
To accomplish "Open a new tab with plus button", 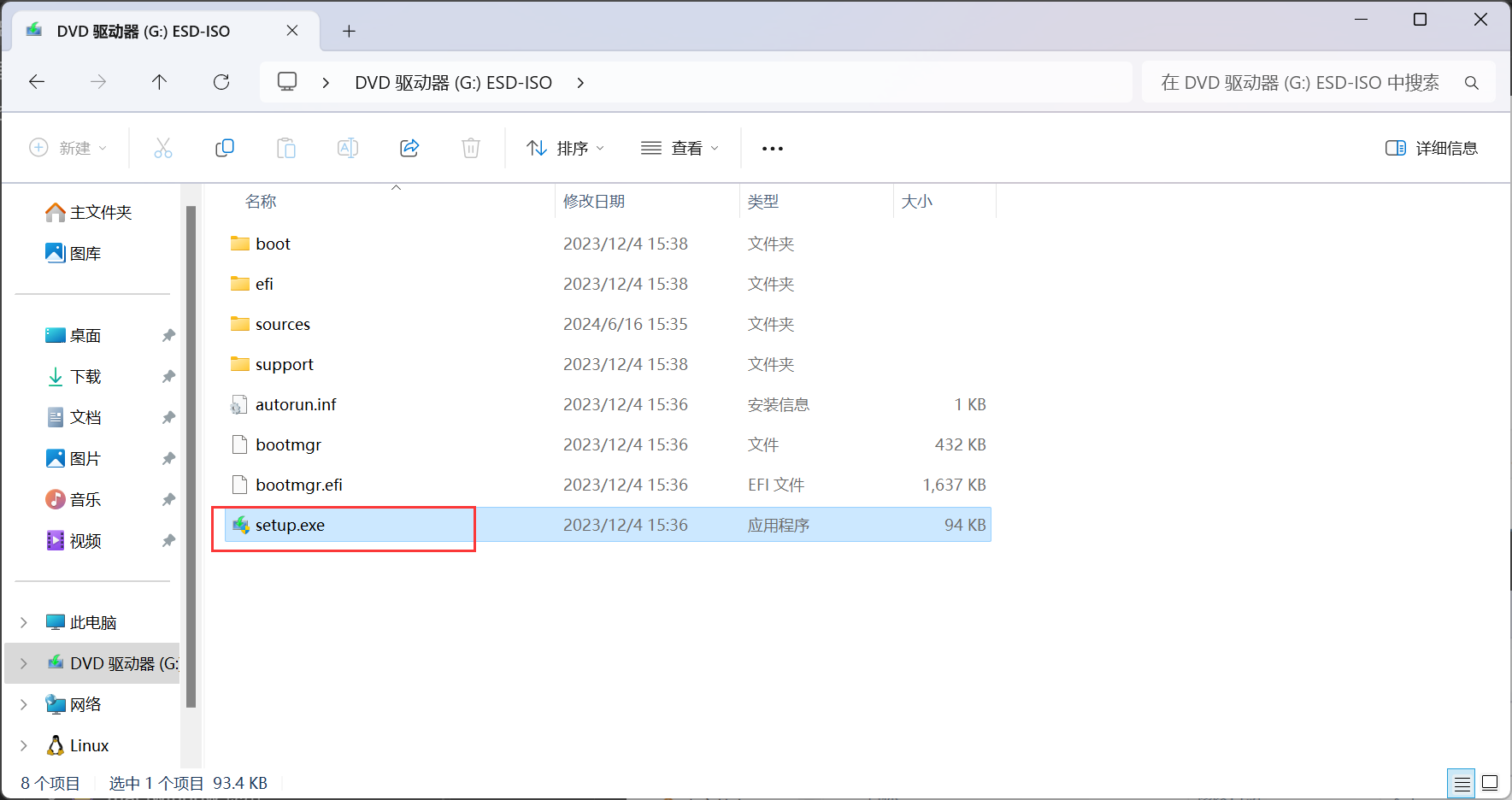I will click(x=349, y=31).
